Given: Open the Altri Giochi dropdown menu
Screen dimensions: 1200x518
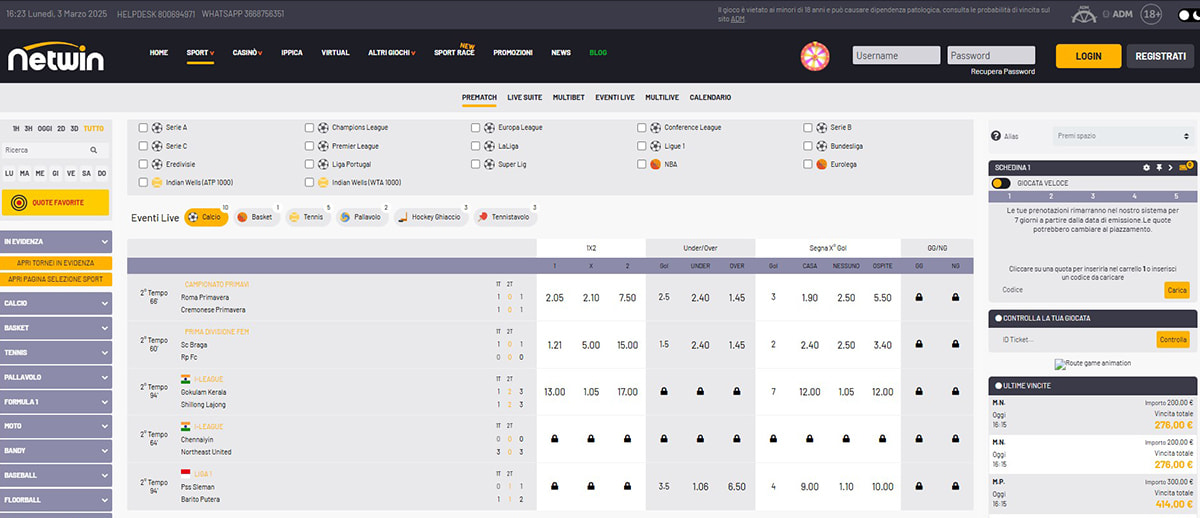Looking at the screenshot, I should [x=392, y=52].
